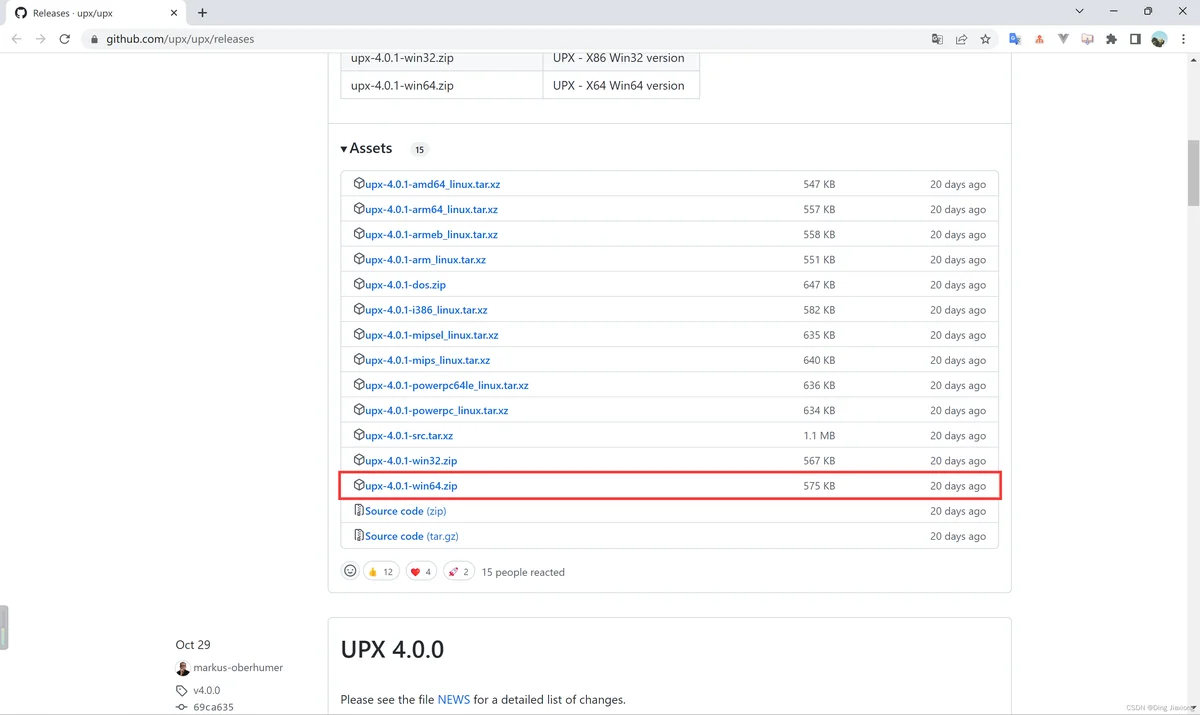1200x715 pixels.
Task: Open markus-oberhumer profile link
Action: click(238, 667)
